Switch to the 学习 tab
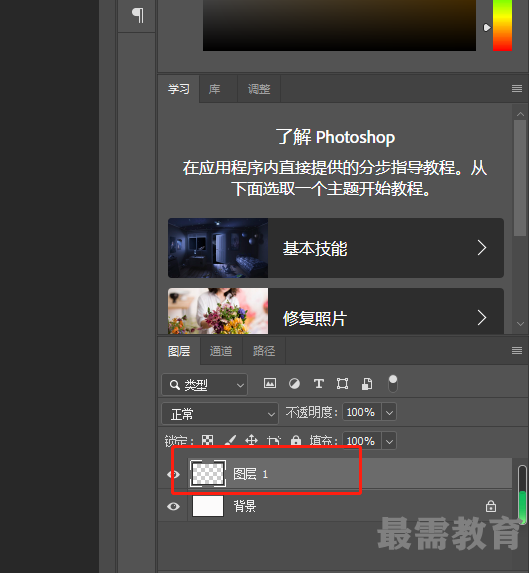The width and height of the screenshot is (529, 573). click(179, 89)
